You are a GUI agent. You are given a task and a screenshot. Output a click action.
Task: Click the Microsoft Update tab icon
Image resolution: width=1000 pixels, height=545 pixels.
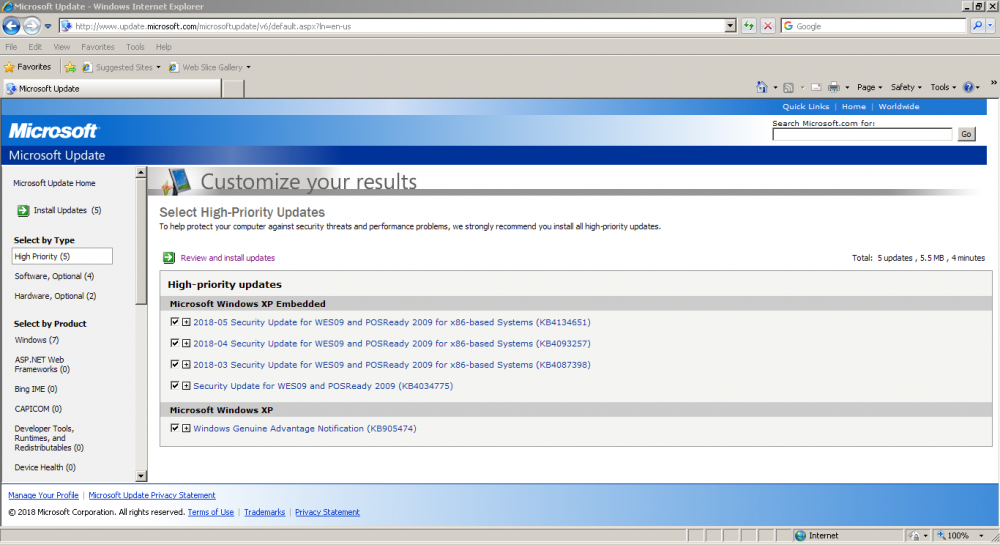point(11,89)
